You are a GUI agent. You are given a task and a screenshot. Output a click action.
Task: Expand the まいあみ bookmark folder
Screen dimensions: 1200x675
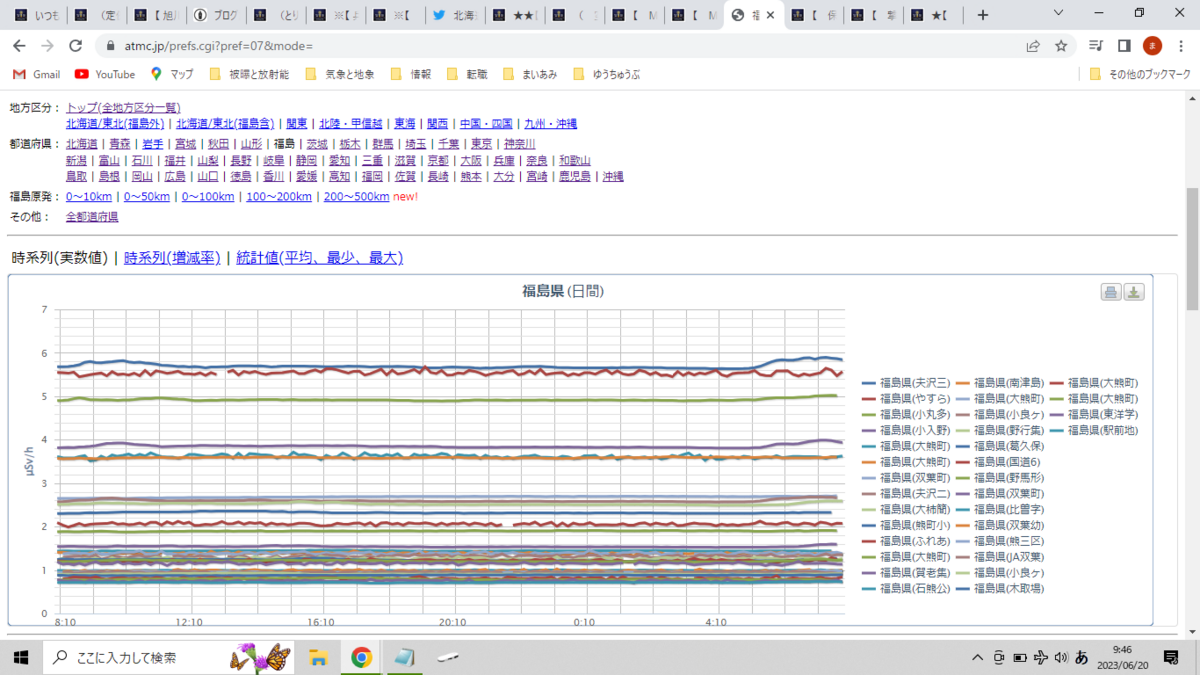(x=530, y=74)
